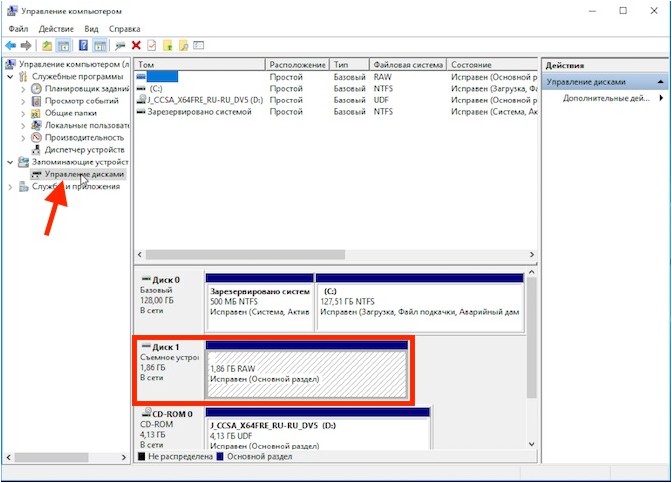The image size is (672, 483).
Task: Select the (C:) volume row in list
Action: pos(336,89)
